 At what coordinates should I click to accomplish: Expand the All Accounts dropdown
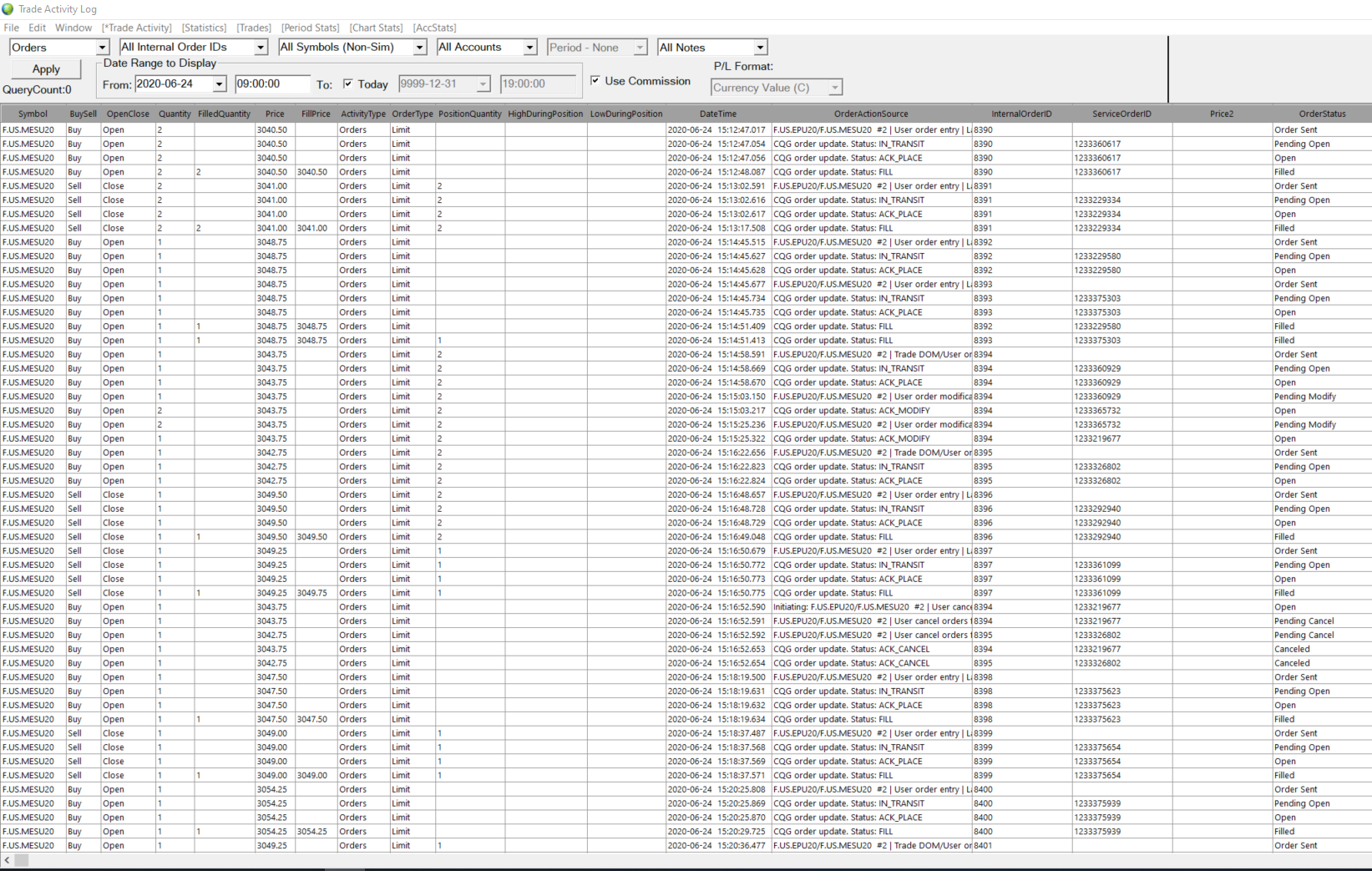[x=529, y=48]
